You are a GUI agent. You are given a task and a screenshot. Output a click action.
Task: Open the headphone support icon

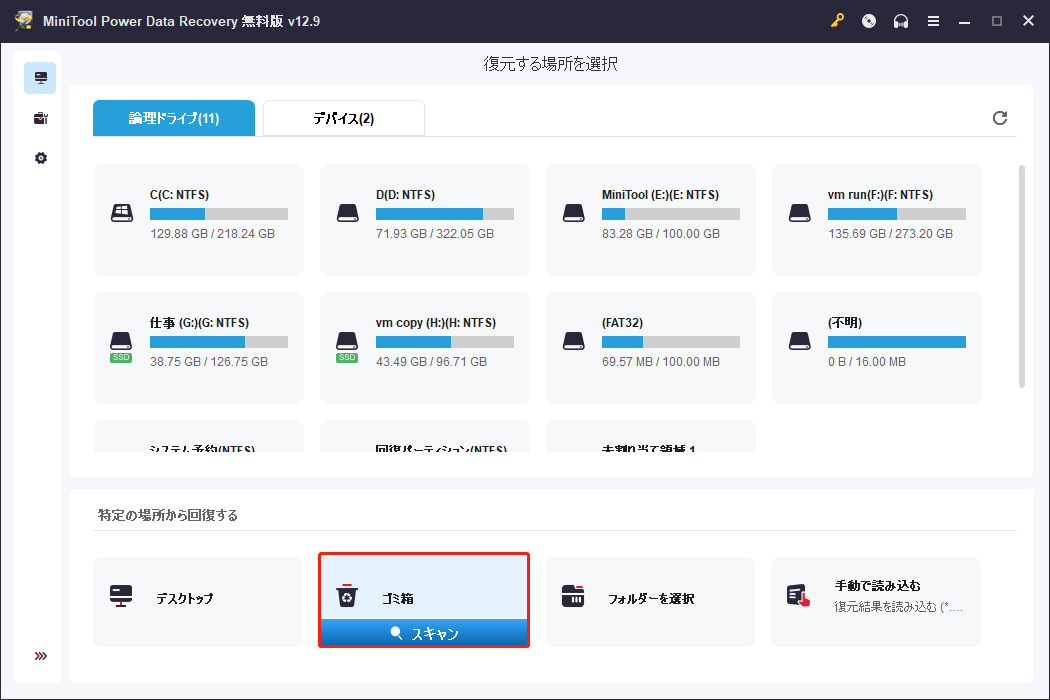coord(901,21)
